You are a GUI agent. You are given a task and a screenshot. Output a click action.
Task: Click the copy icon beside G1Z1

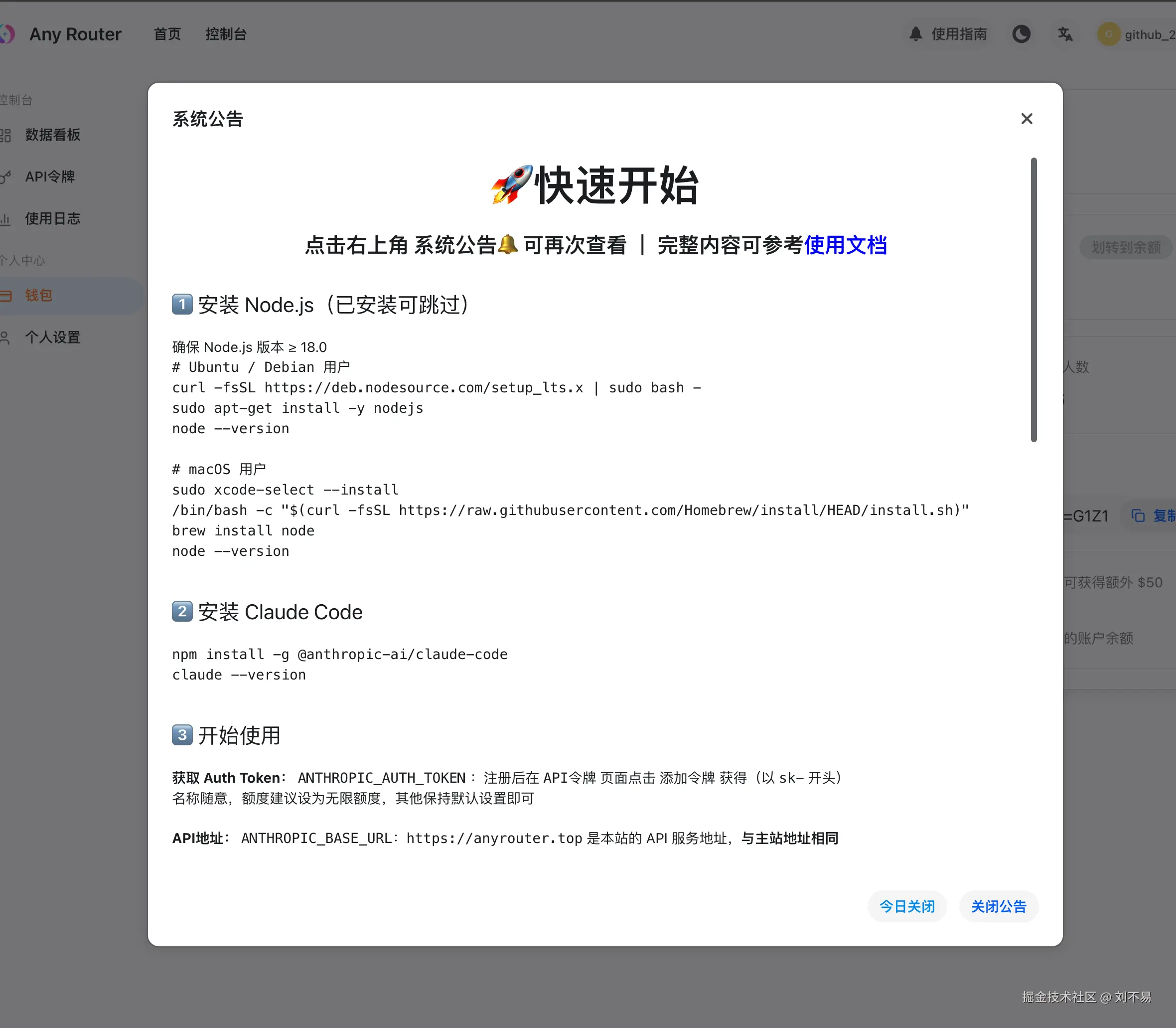(x=1138, y=515)
